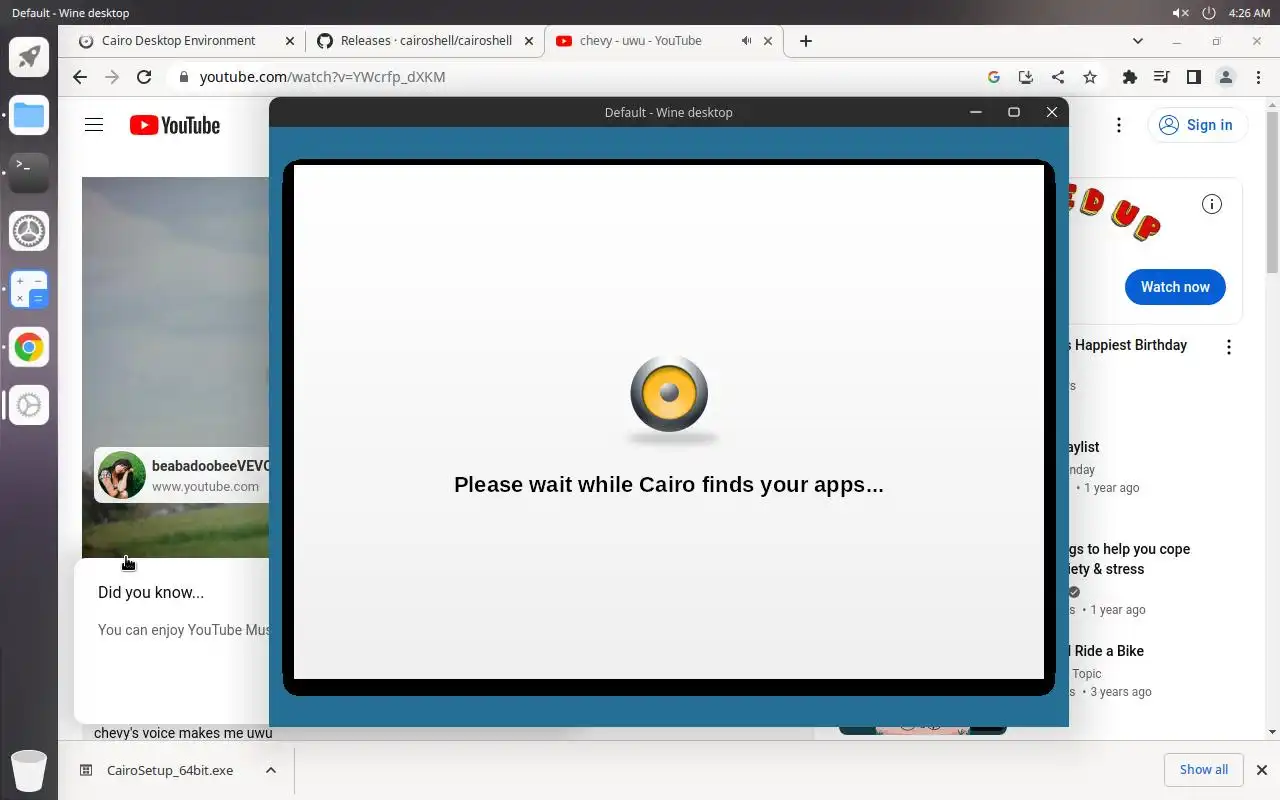This screenshot has height=800, width=1280.
Task: Open YouTube settings three-dot menu
Action: [1119, 125]
